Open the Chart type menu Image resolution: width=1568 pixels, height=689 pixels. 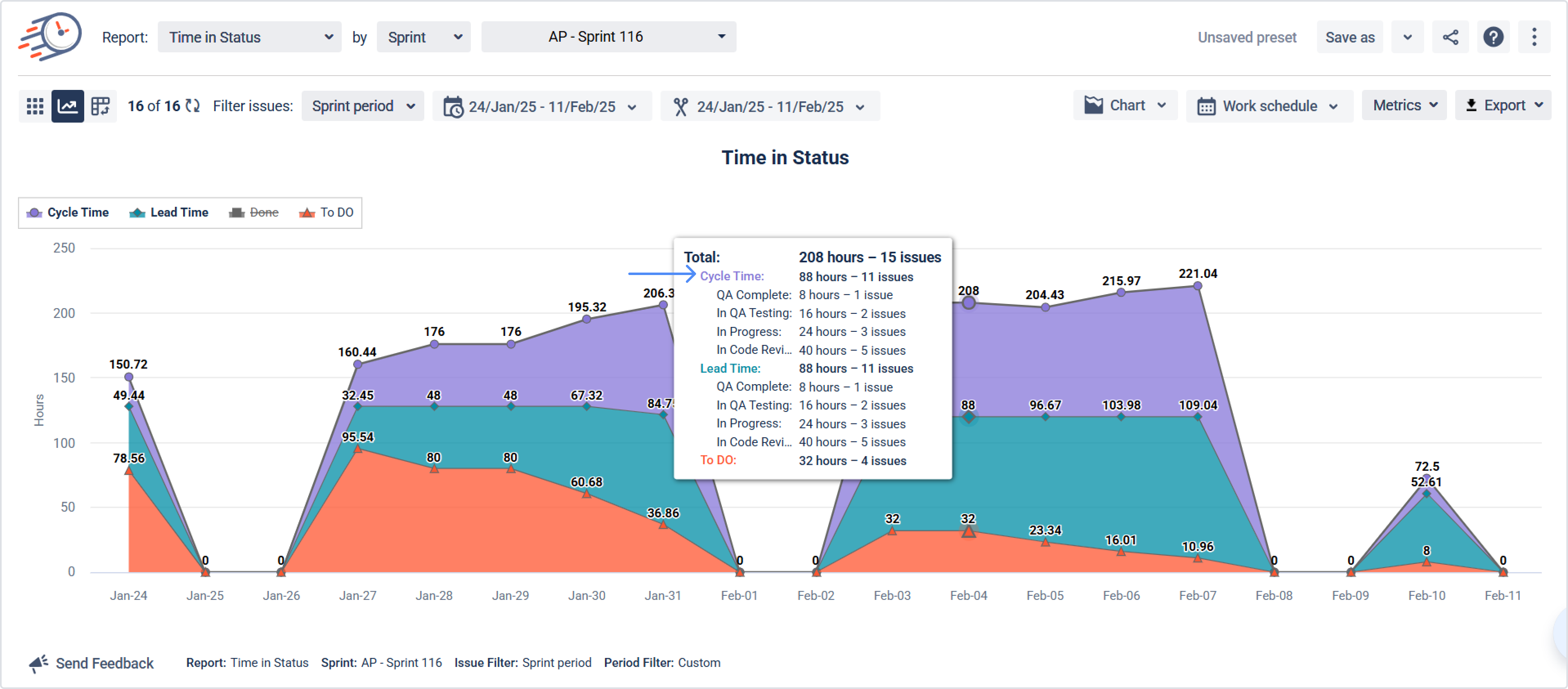[x=1125, y=105]
